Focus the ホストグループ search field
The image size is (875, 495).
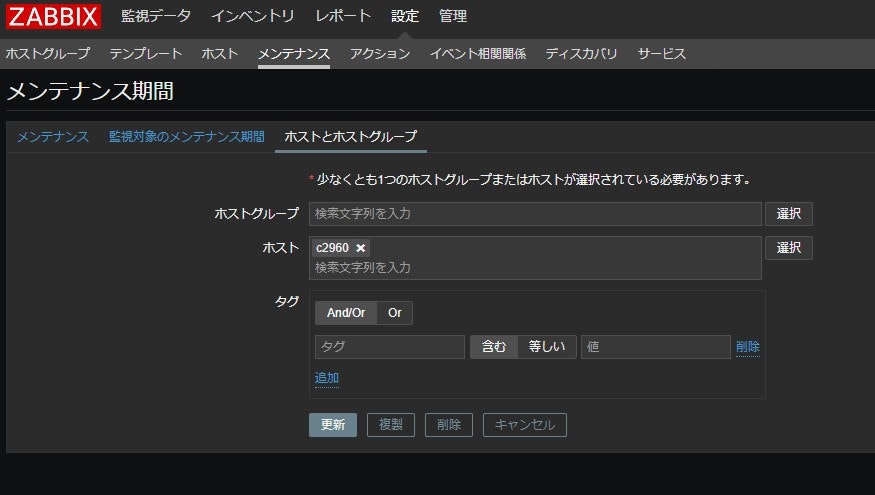tap(535, 214)
